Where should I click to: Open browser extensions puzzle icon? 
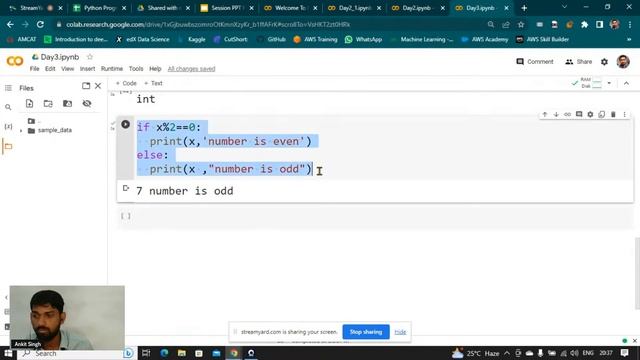[x=584, y=24]
